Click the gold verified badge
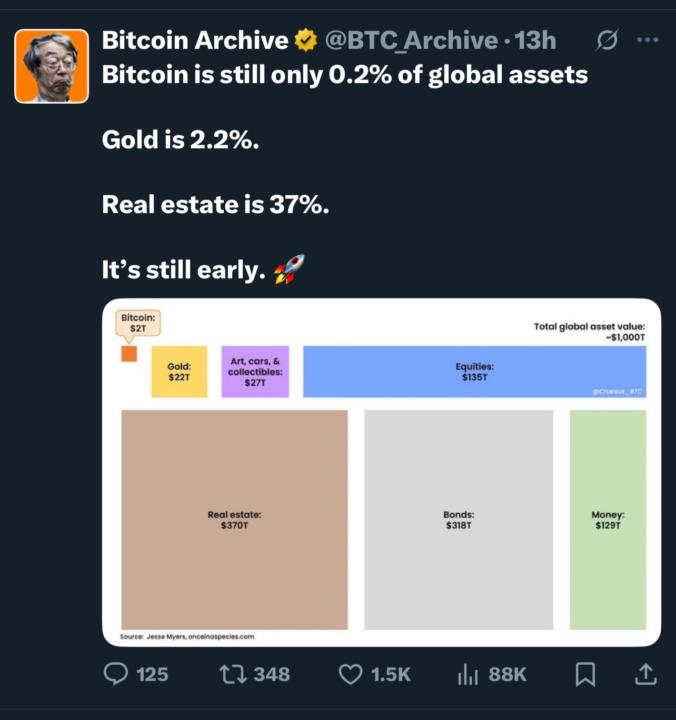Image resolution: width=676 pixels, height=720 pixels. click(x=305, y=40)
